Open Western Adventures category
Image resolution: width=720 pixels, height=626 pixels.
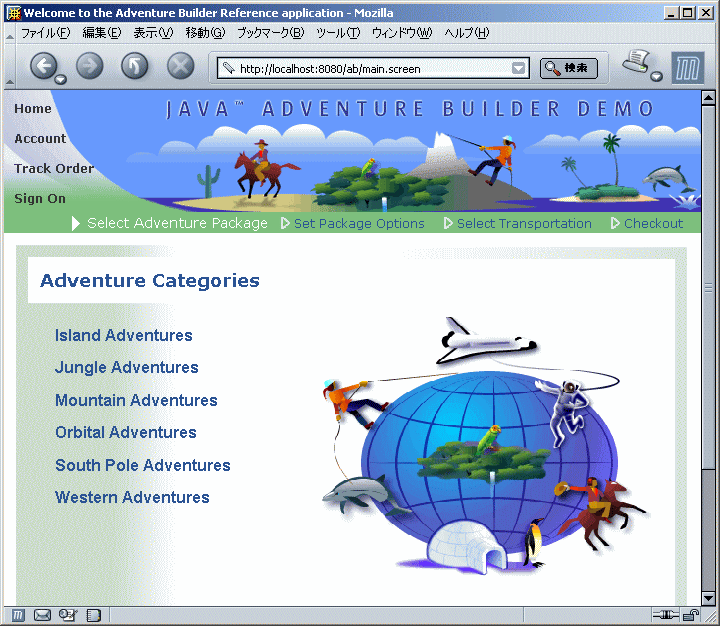[x=132, y=497]
